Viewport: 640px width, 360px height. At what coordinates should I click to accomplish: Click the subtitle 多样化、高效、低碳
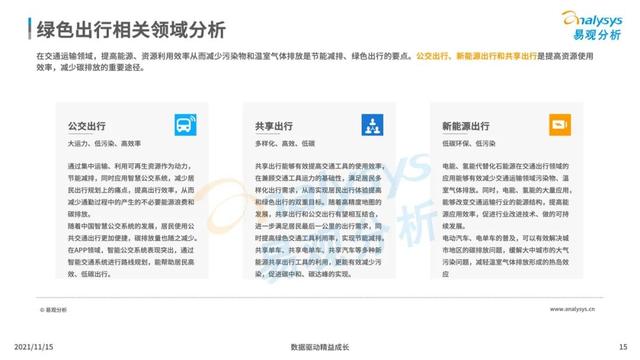coord(285,144)
